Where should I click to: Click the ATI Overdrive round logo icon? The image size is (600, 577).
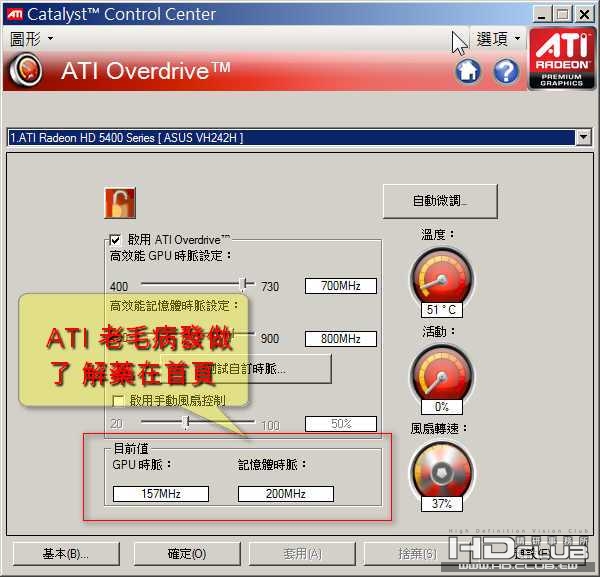coord(26,70)
